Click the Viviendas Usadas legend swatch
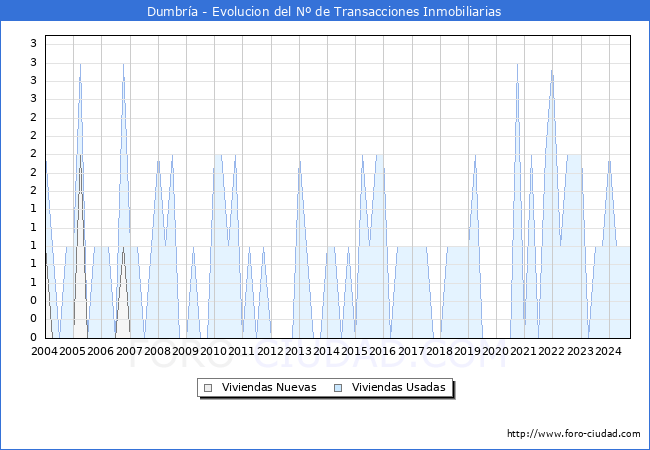Image resolution: width=650 pixels, height=450 pixels. click(338, 388)
